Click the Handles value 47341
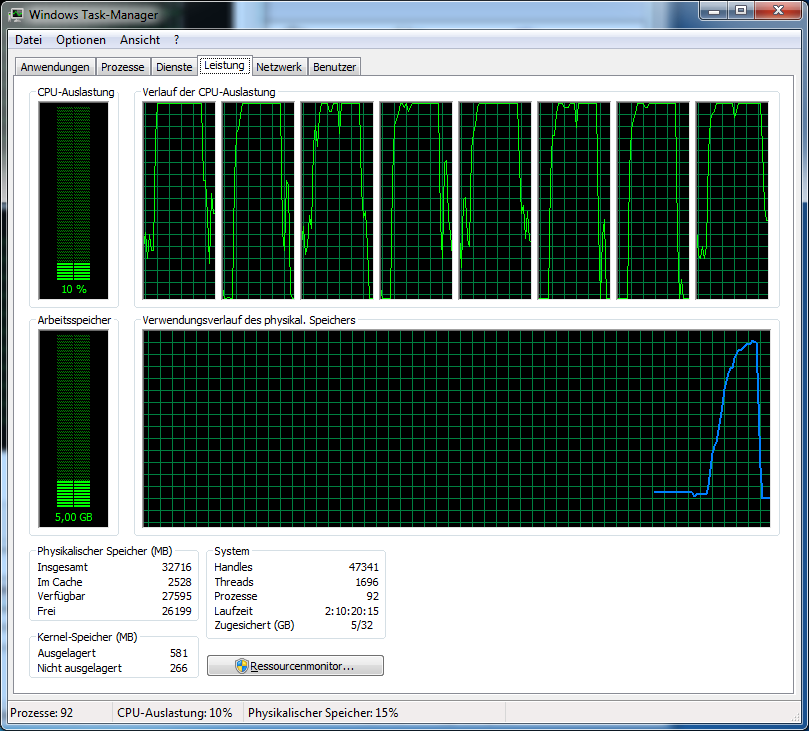 [x=364, y=567]
